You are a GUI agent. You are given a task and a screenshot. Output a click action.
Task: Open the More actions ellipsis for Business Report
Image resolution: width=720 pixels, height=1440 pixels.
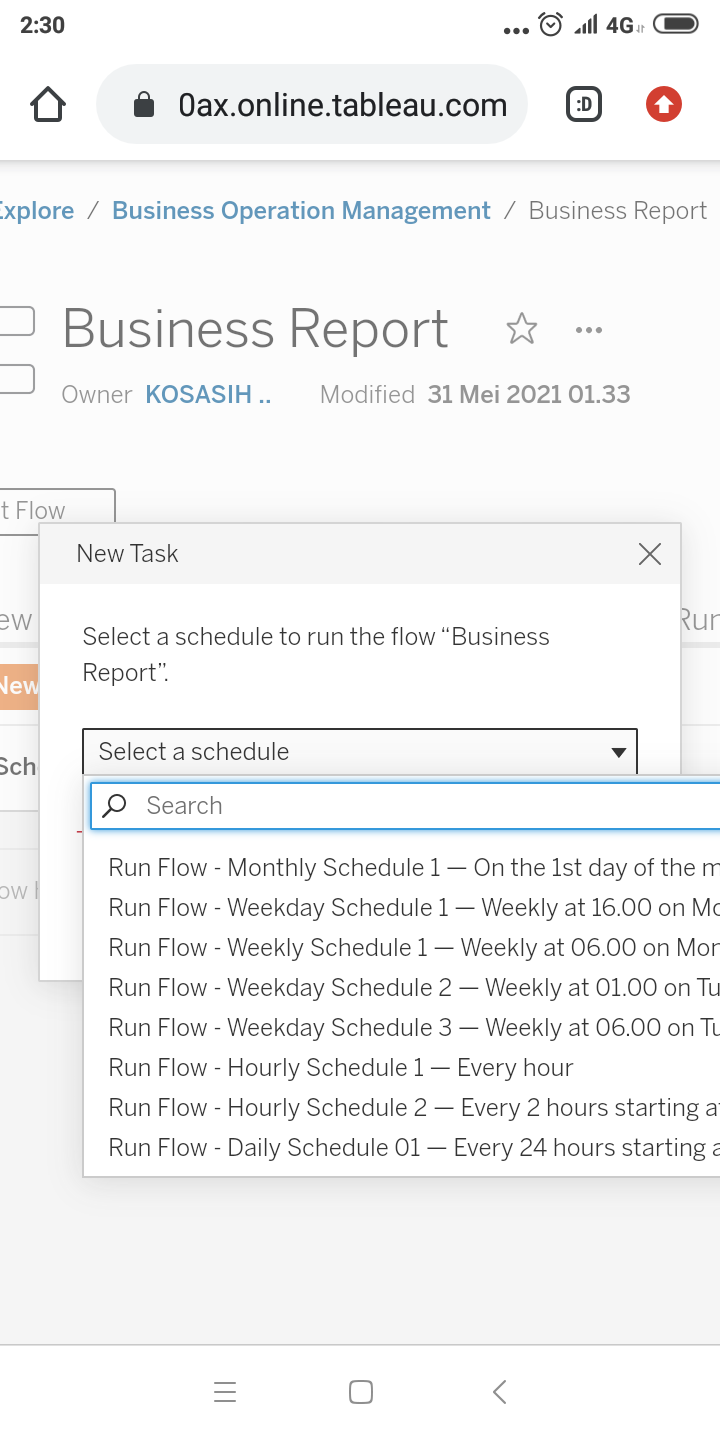[588, 330]
